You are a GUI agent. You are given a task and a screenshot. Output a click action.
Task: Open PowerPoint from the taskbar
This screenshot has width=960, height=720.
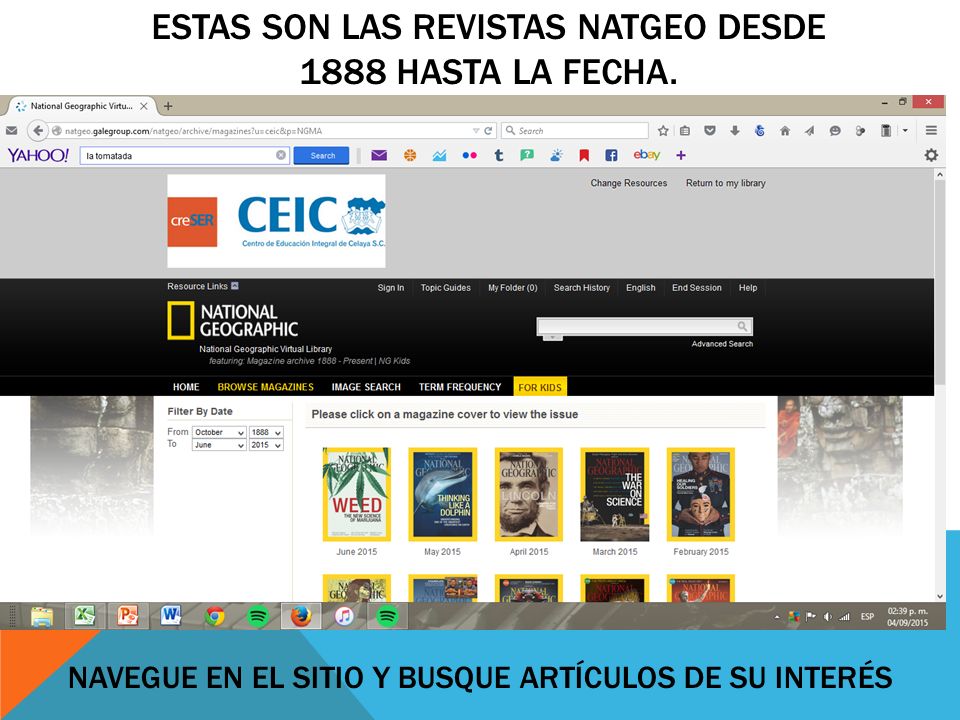[x=128, y=616]
